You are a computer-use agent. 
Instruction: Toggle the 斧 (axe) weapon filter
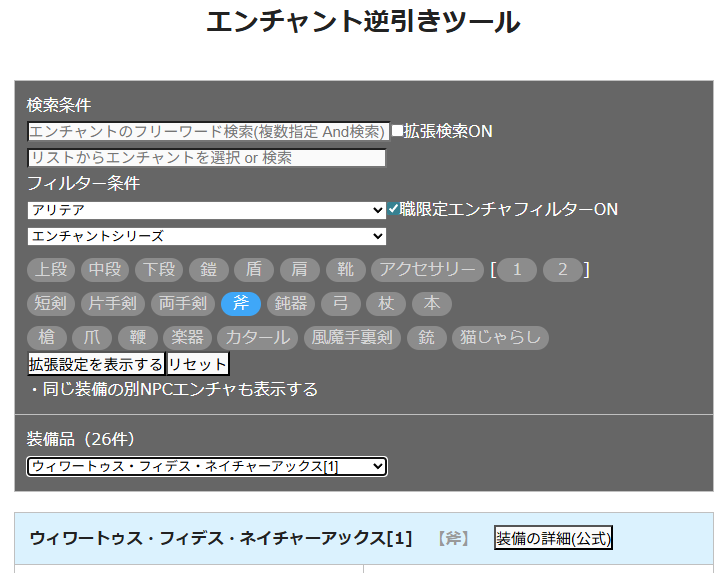click(x=241, y=304)
